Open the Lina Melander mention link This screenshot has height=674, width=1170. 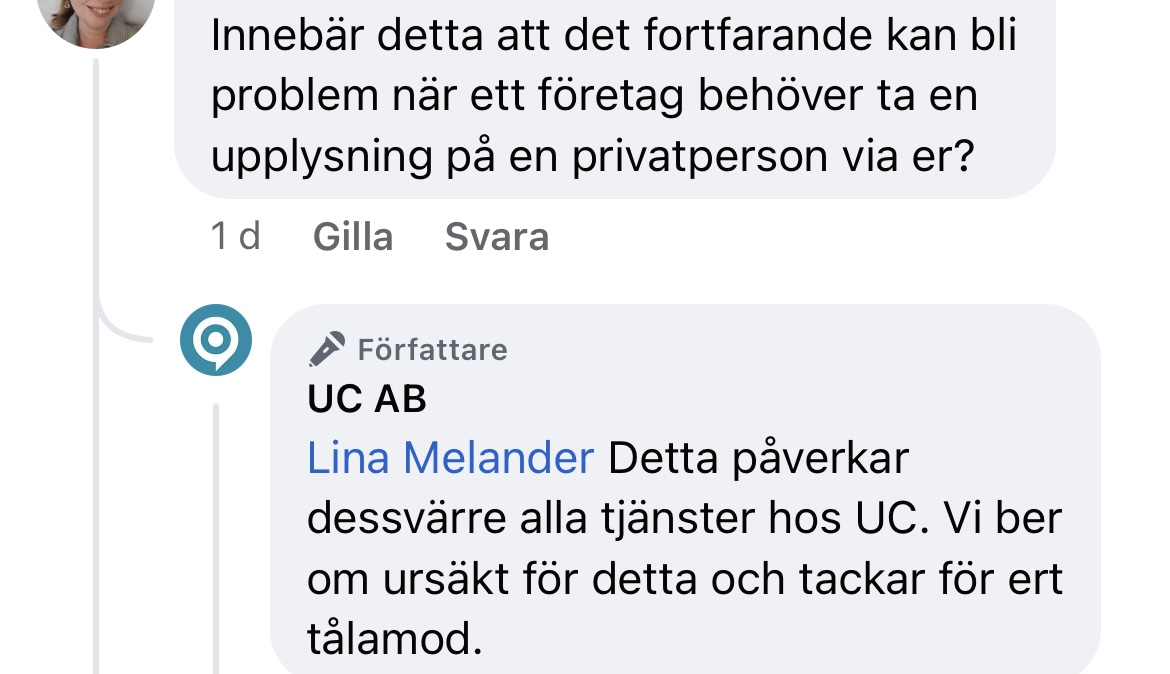[450, 458]
